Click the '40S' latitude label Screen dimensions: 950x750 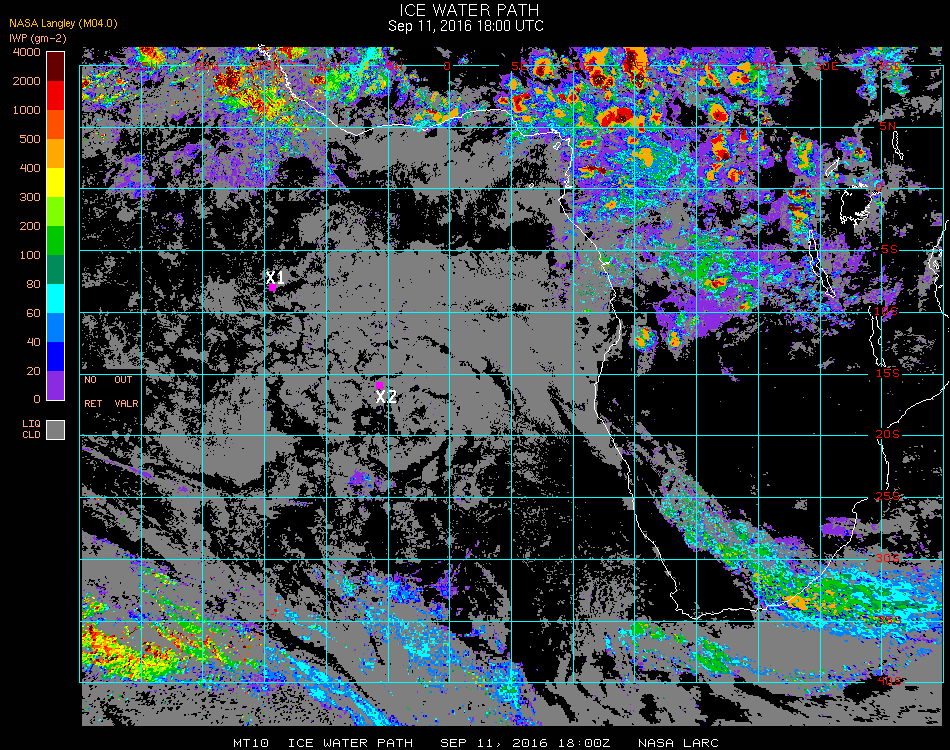890,681
